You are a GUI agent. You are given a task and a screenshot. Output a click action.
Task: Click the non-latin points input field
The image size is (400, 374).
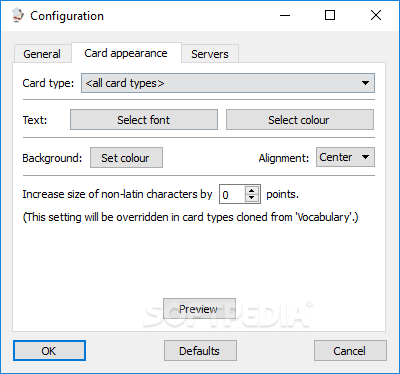pos(233,194)
